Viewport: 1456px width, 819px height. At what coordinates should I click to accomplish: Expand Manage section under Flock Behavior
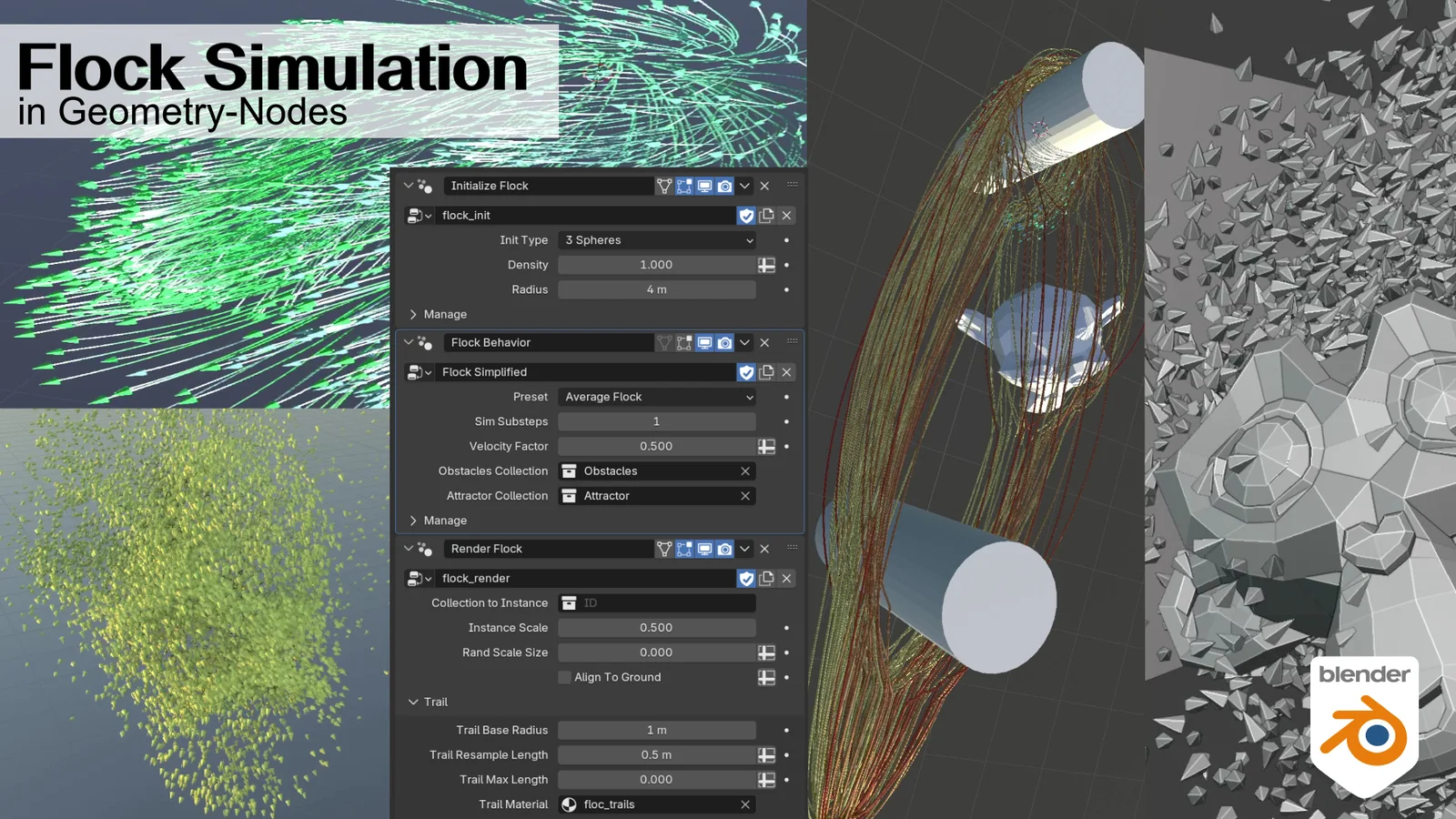(414, 521)
